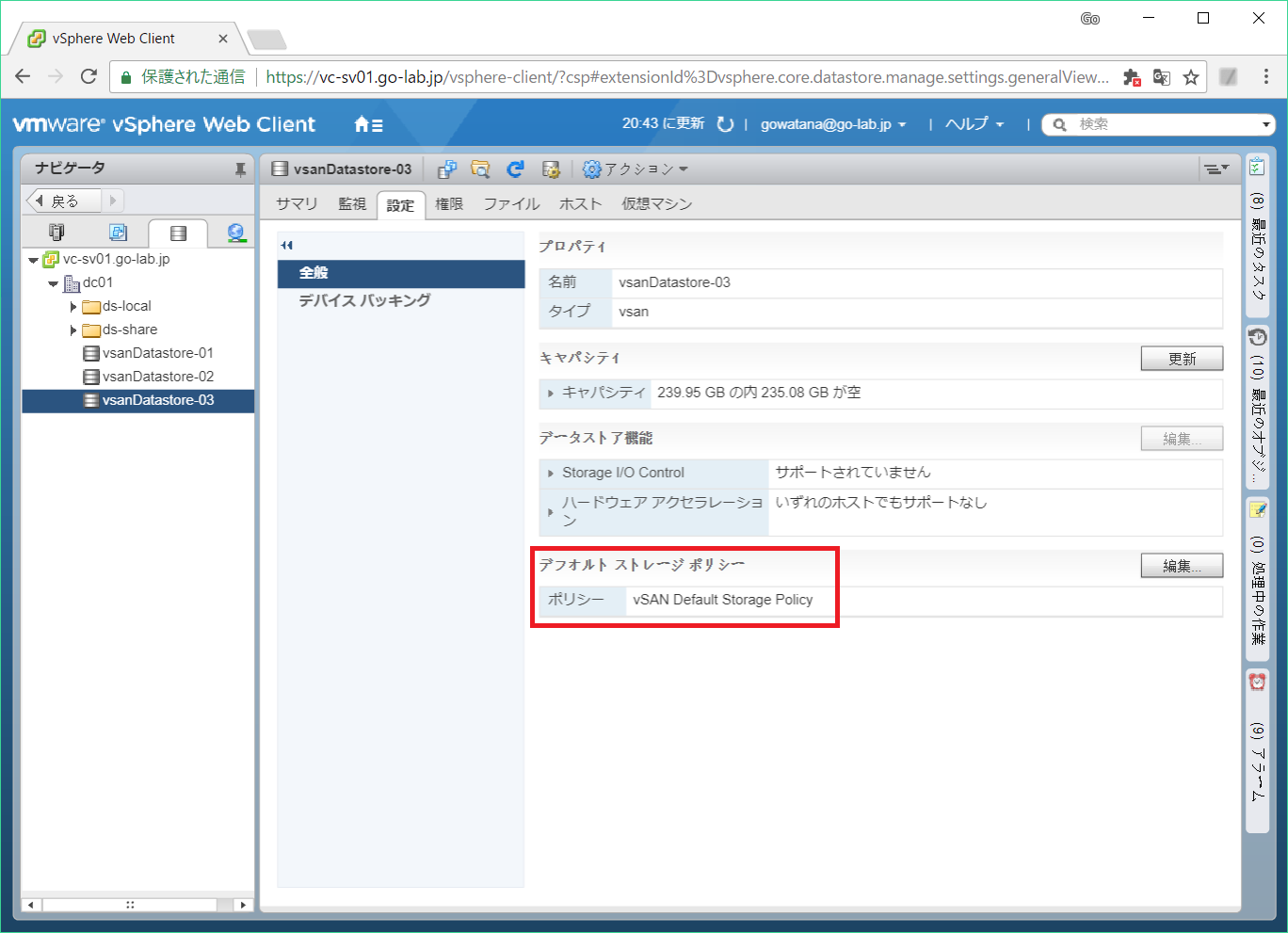Switch to the 権限 tab
This screenshot has height=933, width=1288.
(449, 204)
